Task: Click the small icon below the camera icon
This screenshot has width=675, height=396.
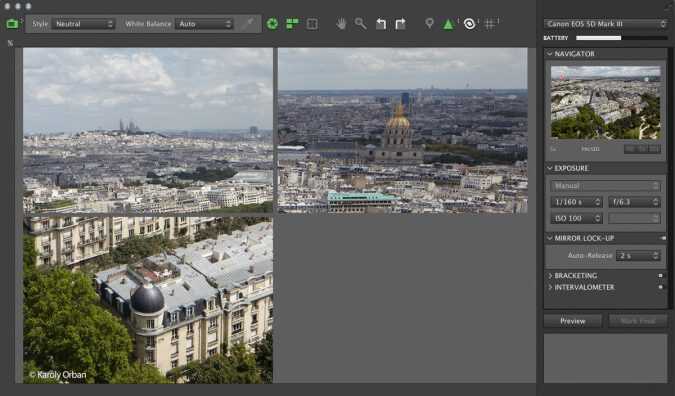Action: pos(10,43)
